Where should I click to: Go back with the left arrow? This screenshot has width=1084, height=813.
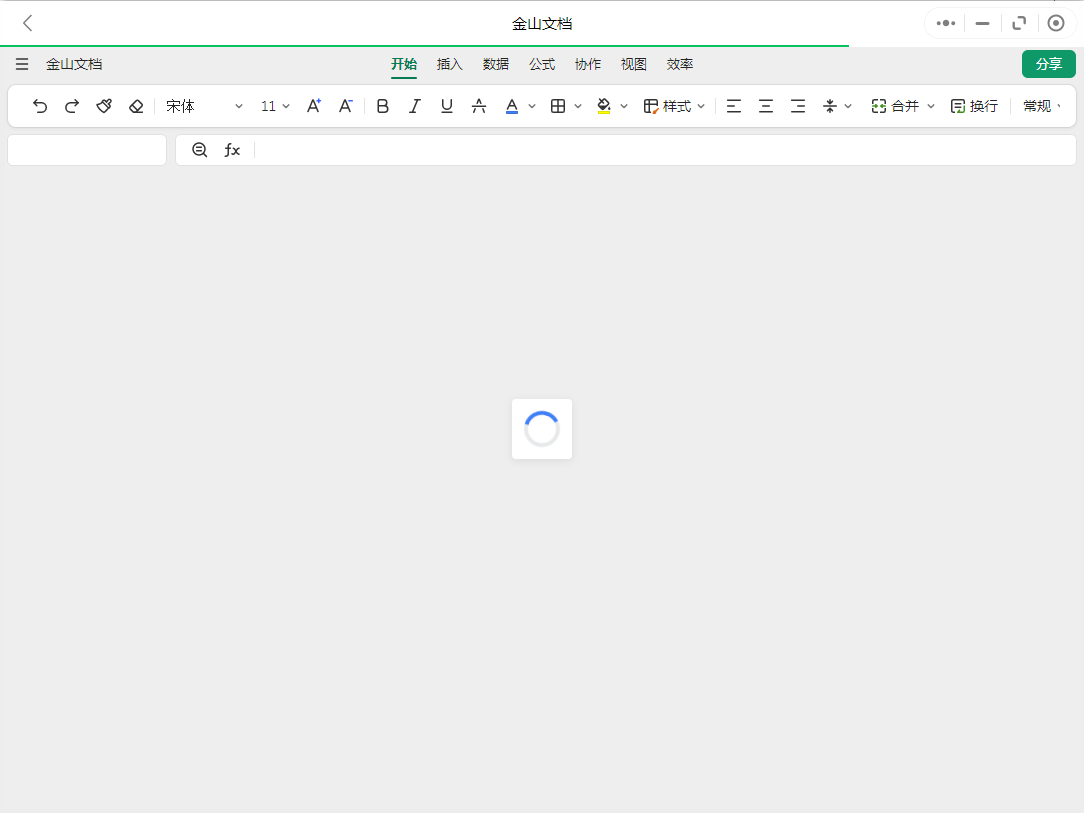pos(28,24)
